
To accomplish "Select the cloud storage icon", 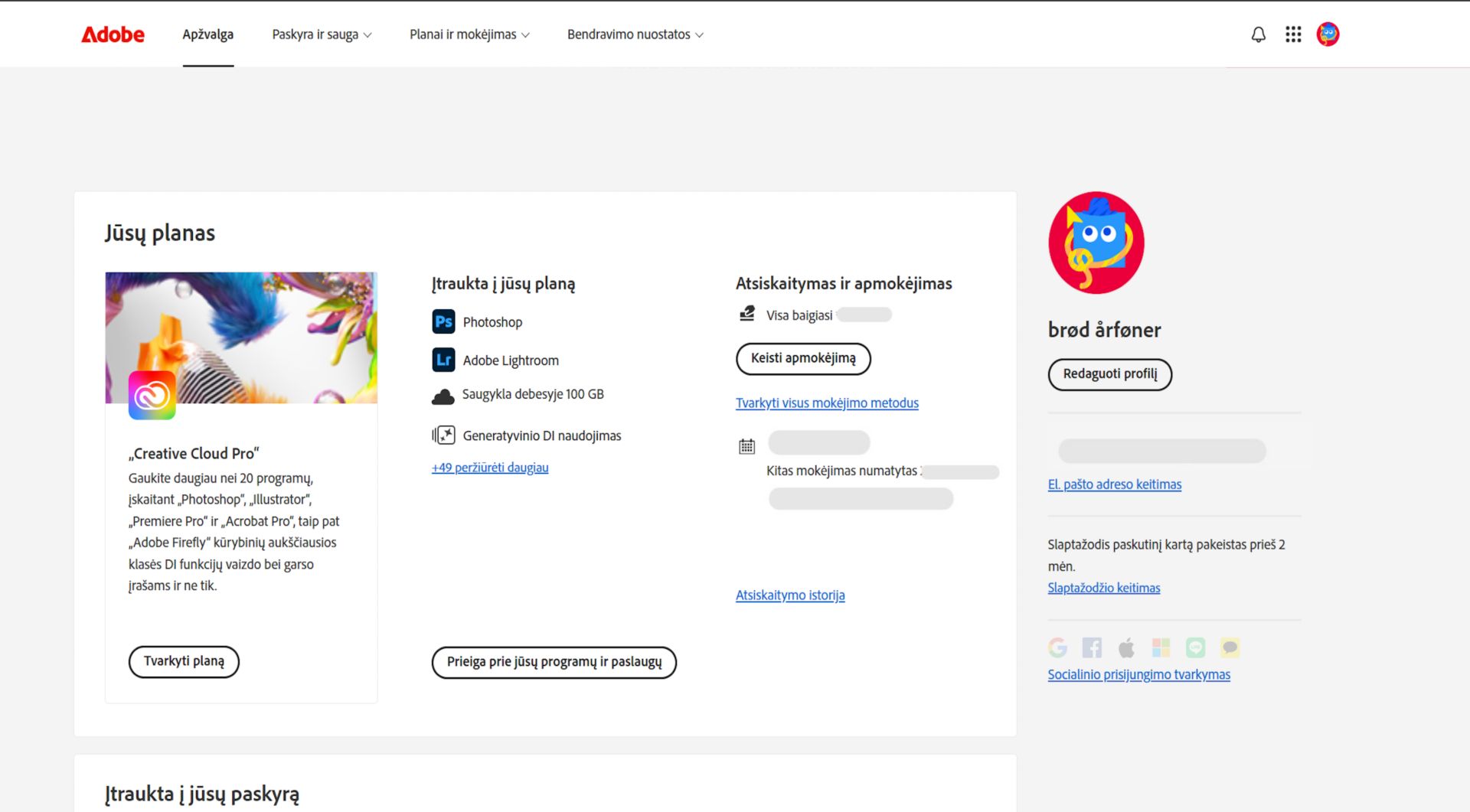I will tap(443, 395).
